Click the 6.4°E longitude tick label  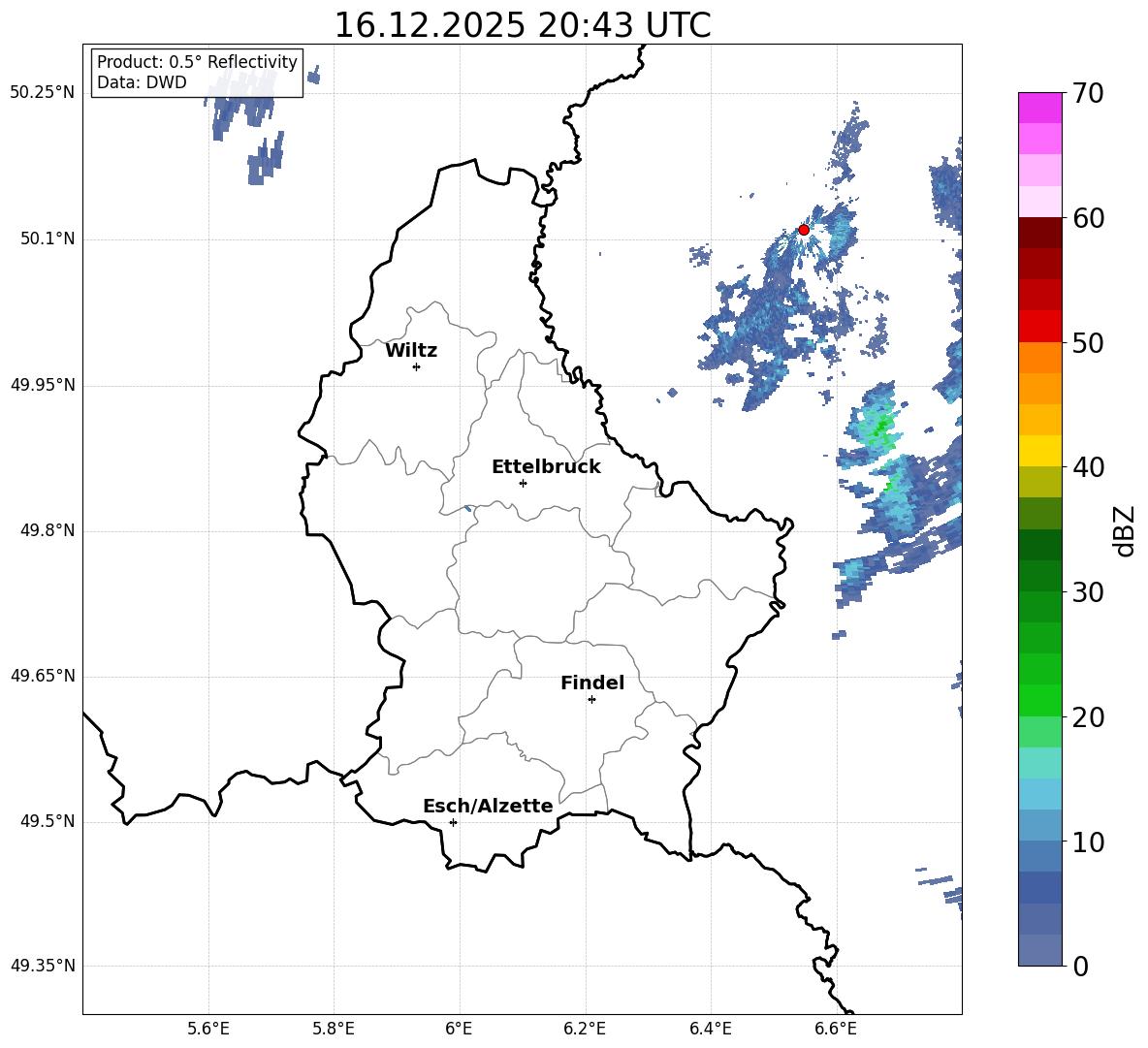point(710,1029)
